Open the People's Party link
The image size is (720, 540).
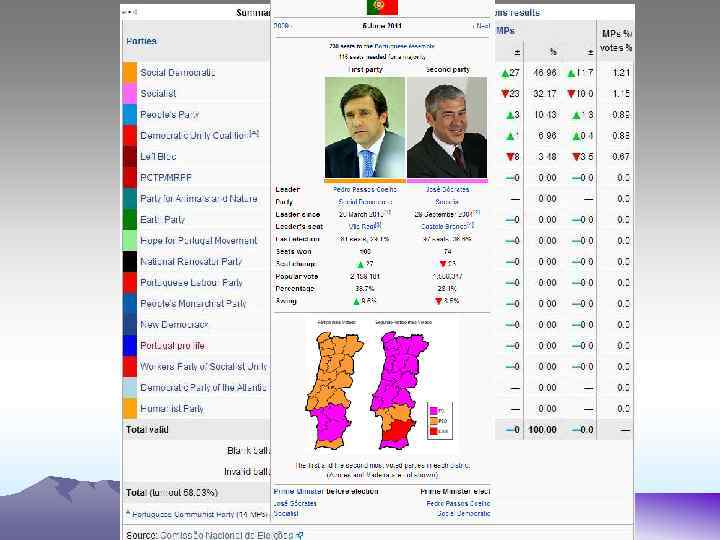169,114
